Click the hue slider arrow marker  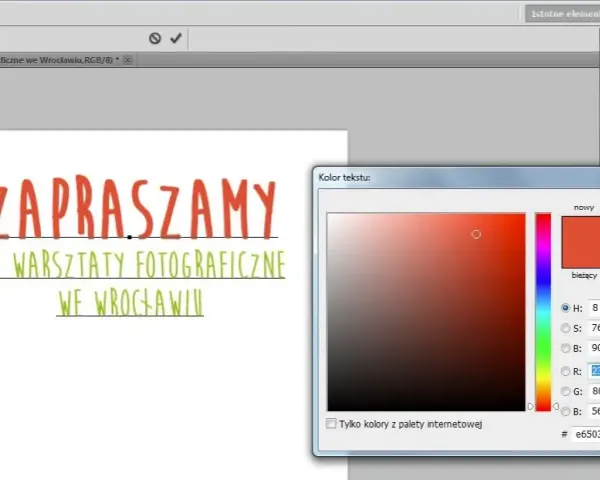(530, 406)
